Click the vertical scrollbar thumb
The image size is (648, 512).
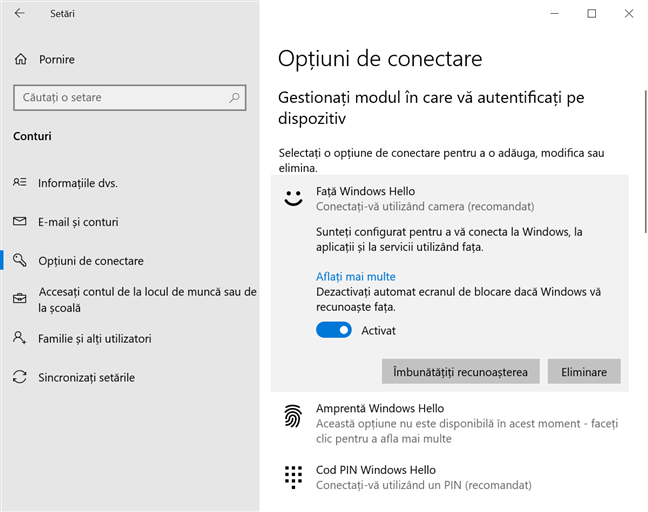(x=645, y=161)
